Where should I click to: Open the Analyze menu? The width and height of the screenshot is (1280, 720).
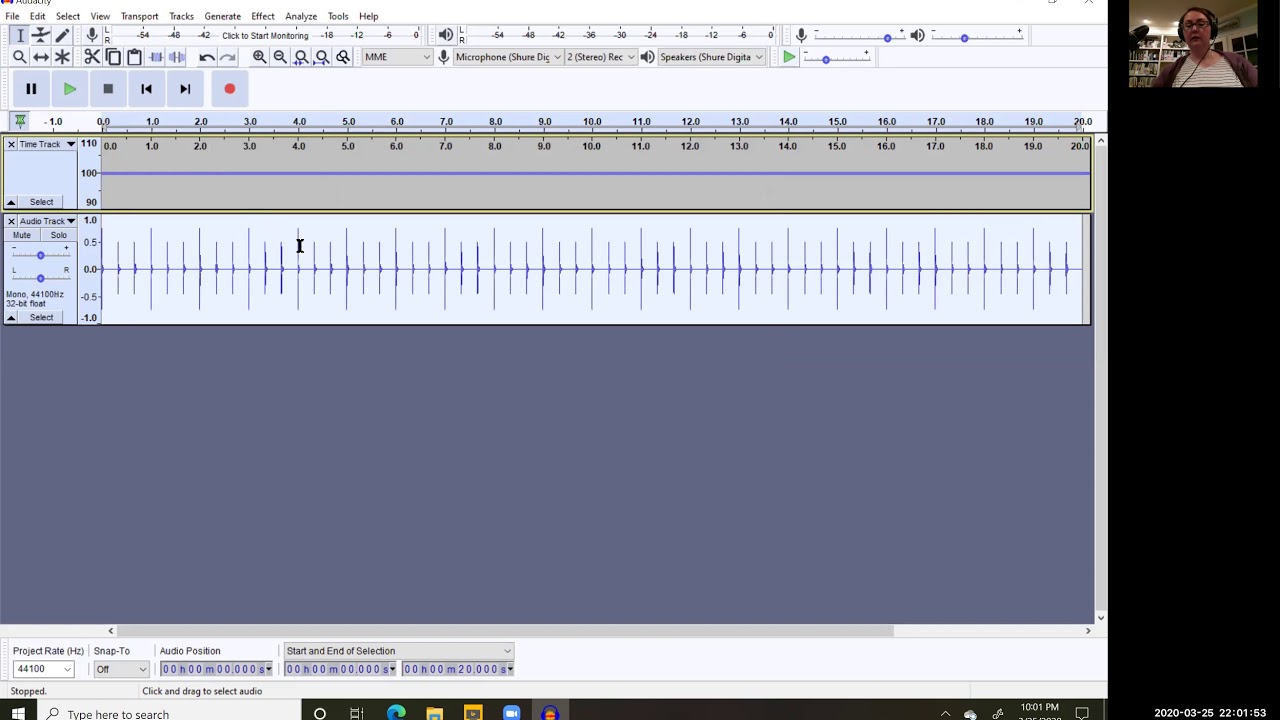point(301,16)
